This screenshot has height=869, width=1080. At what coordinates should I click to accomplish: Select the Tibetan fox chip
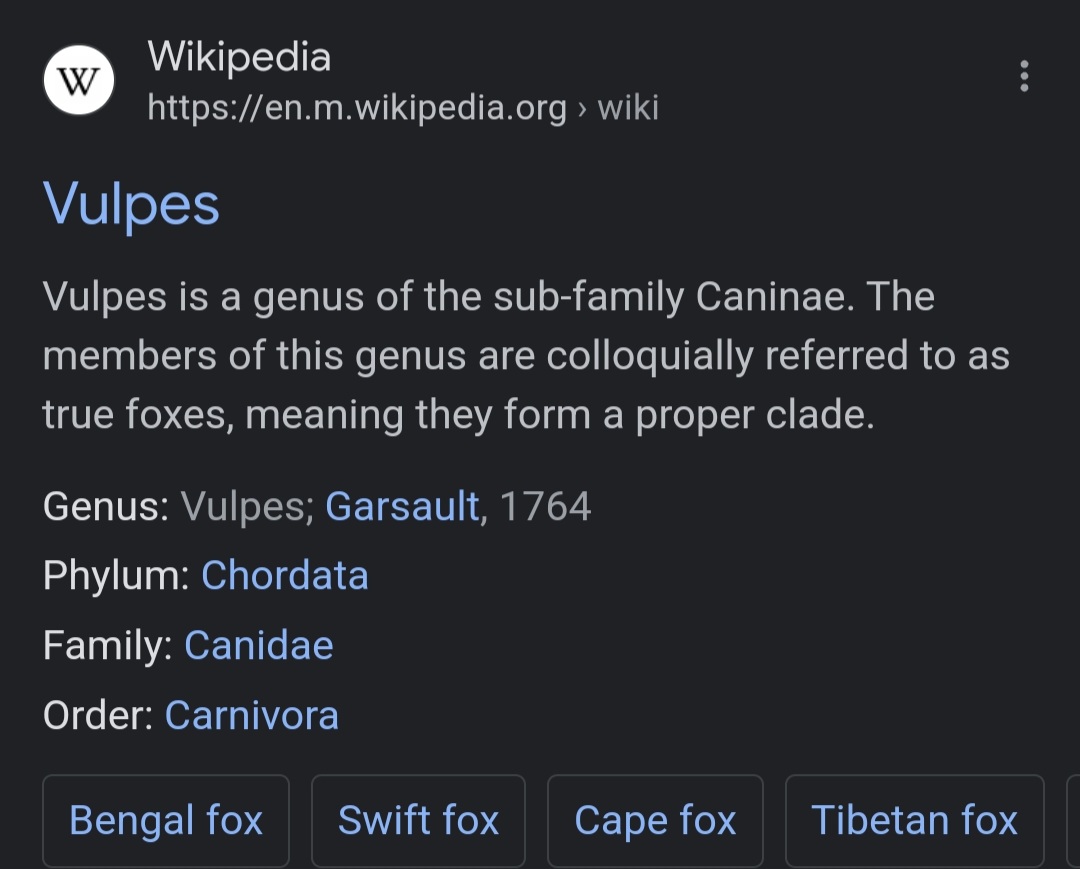tap(915, 821)
